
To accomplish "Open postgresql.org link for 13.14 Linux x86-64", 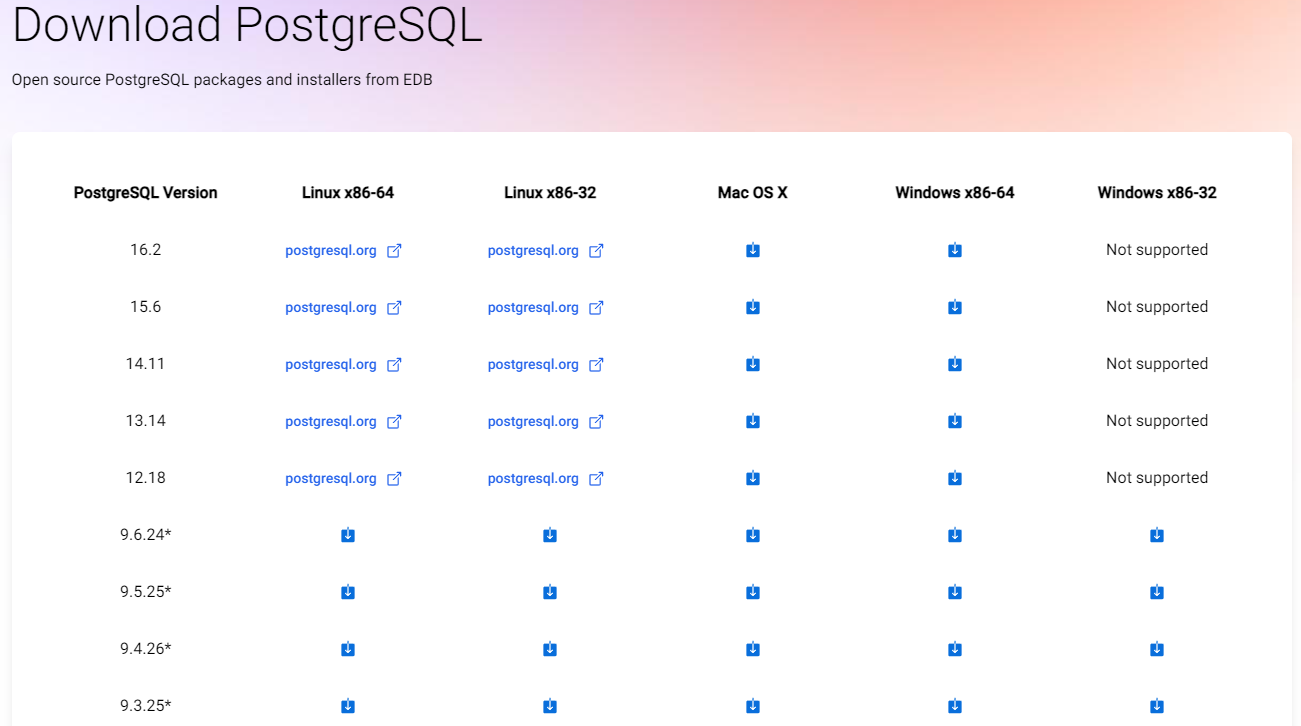I will pos(343,422).
